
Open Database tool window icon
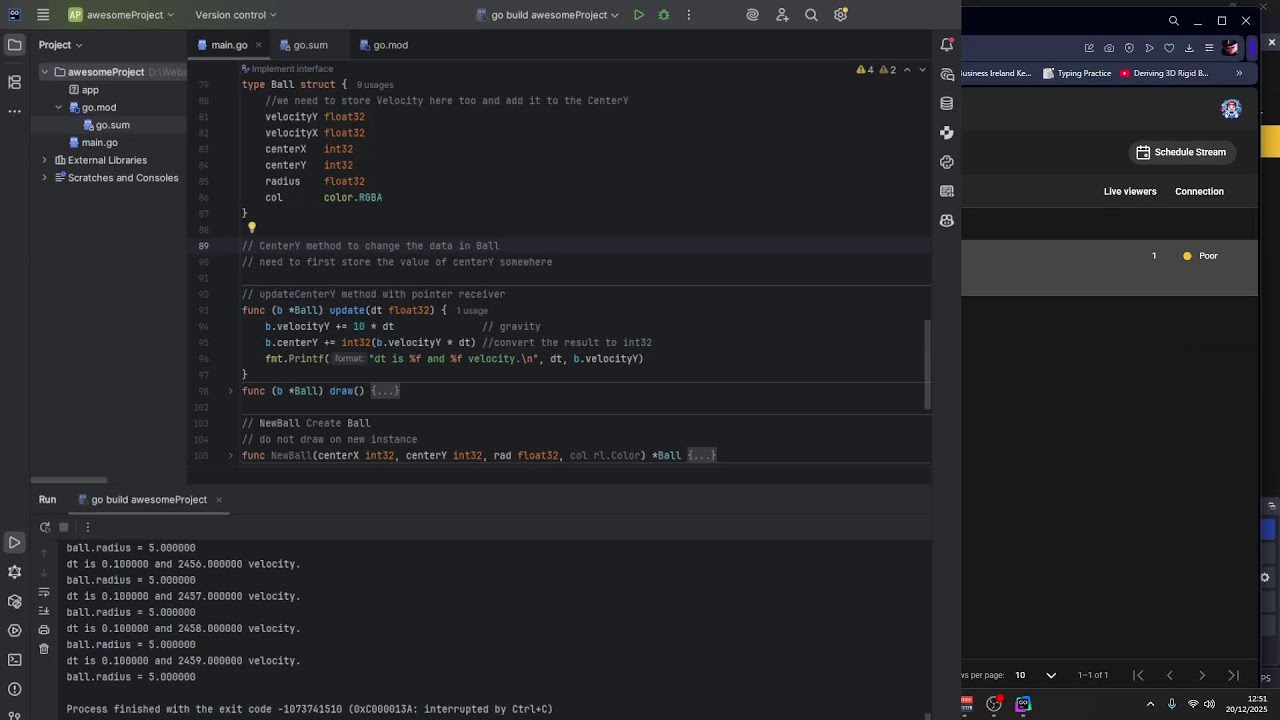click(x=947, y=103)
